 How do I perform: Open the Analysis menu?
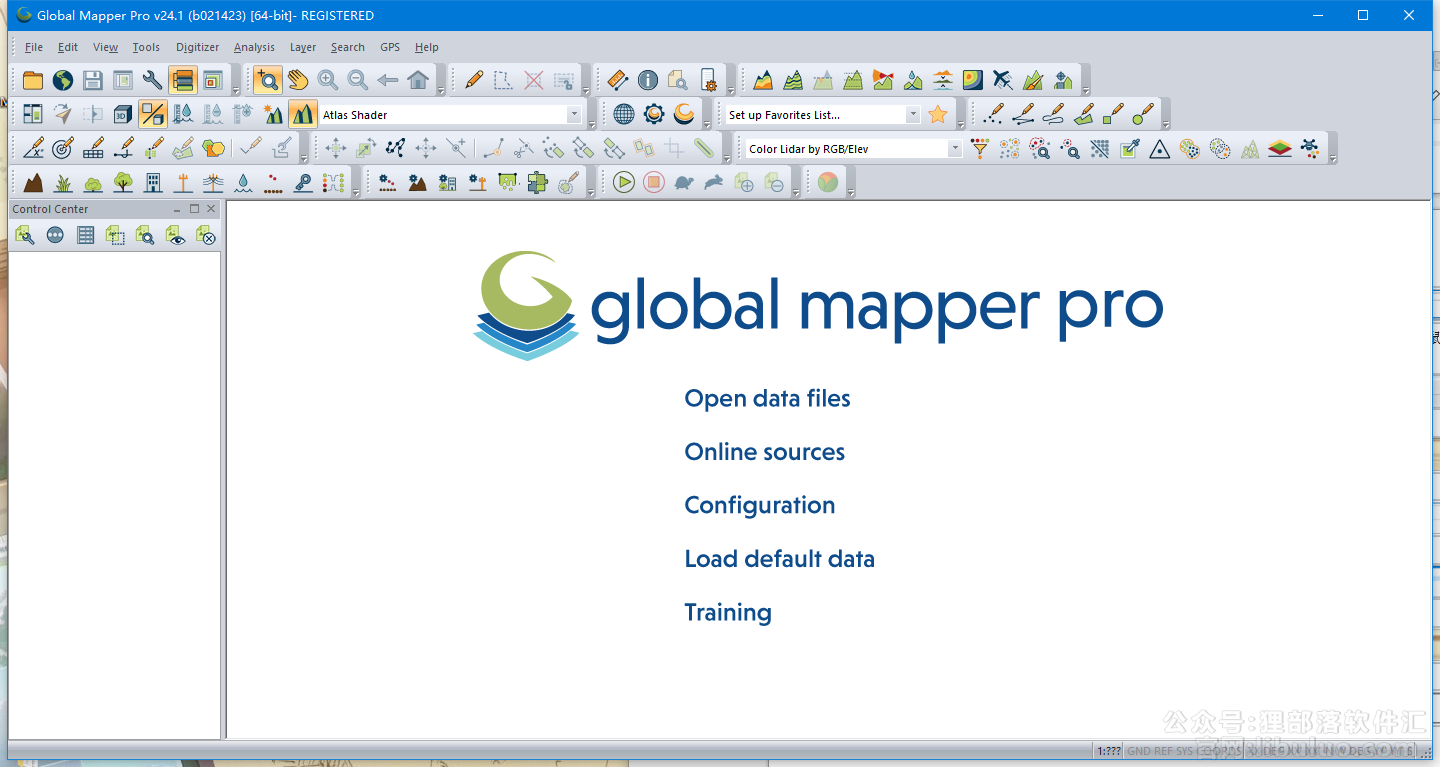coord(254,47)
